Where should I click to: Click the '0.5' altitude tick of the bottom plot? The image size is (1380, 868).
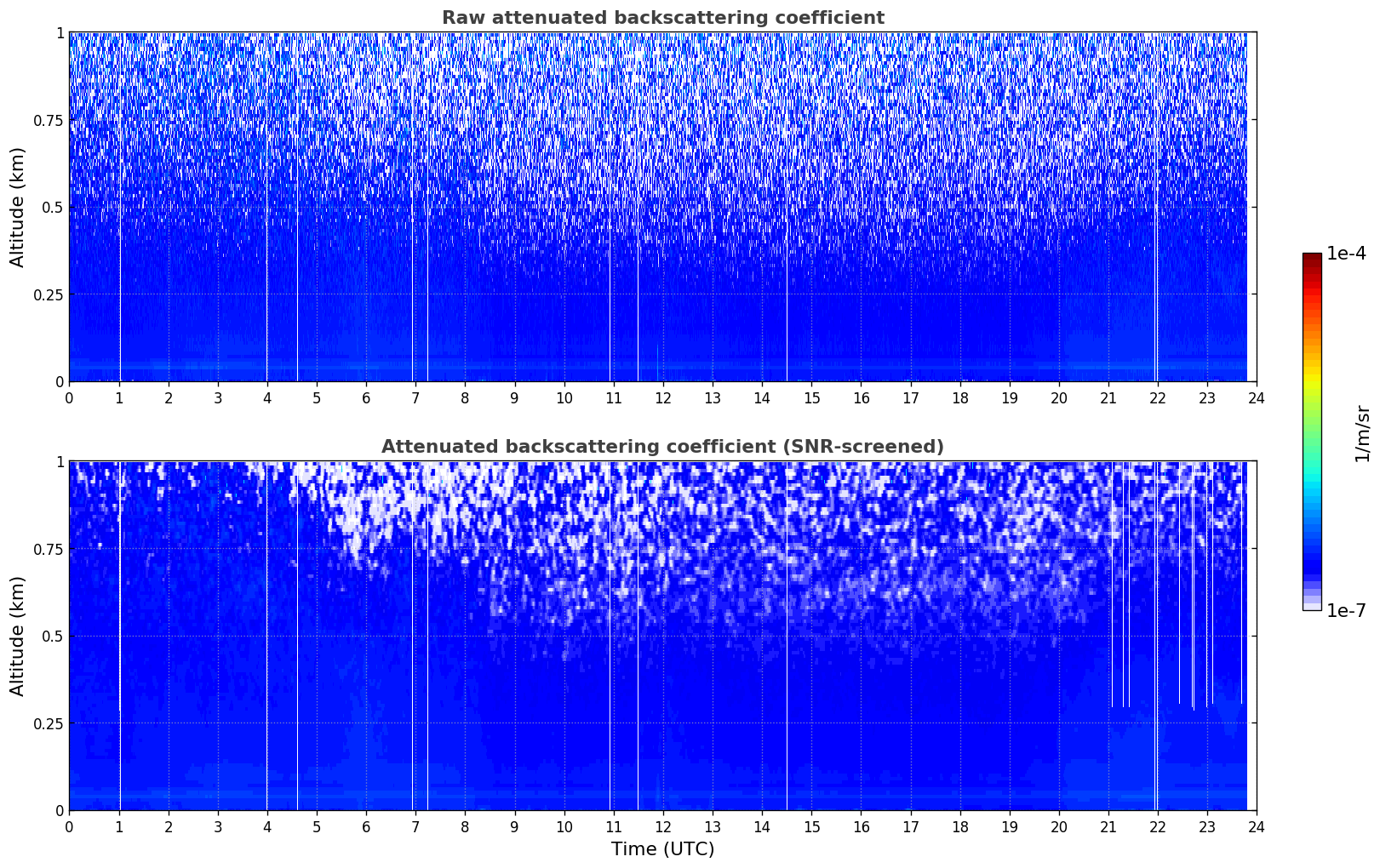(x=52, y=637)
